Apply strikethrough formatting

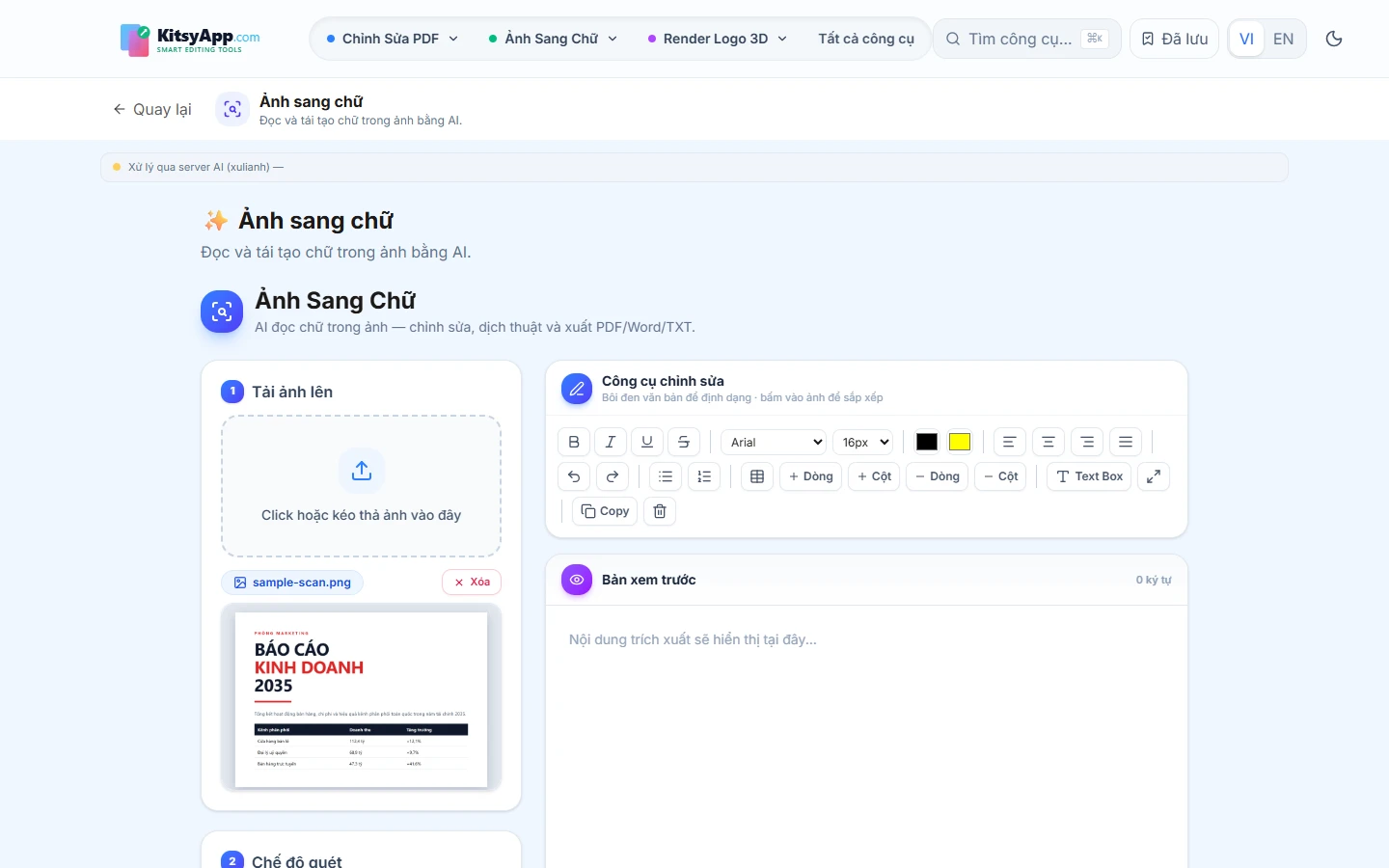pyautogui.click(x=684, y=442)
